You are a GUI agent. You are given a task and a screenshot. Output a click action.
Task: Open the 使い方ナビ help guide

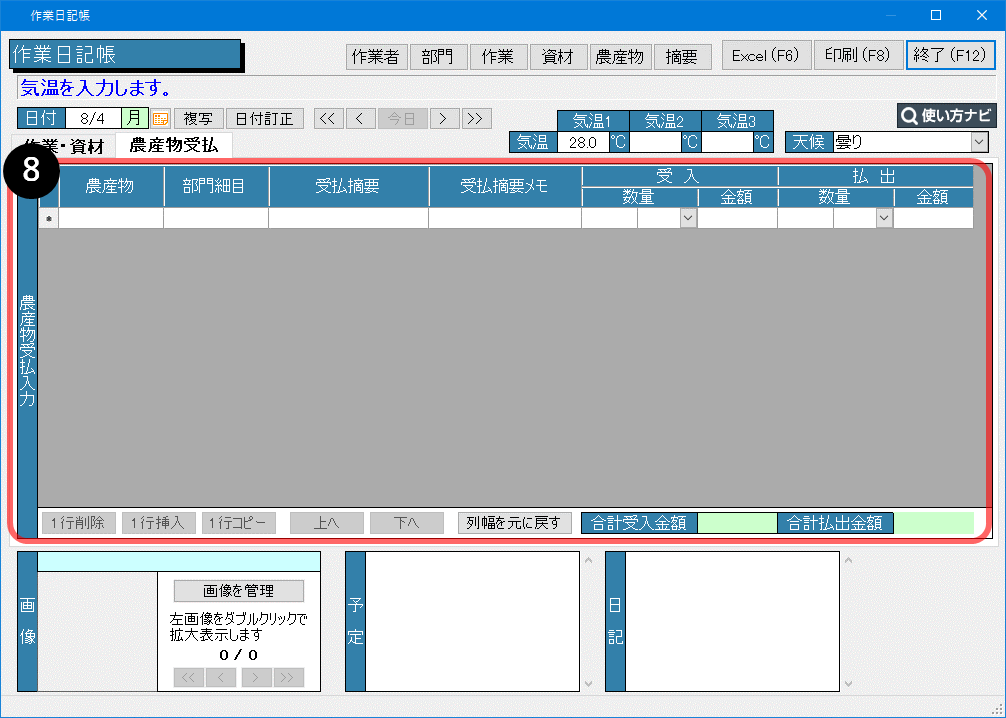pos(946,115)
